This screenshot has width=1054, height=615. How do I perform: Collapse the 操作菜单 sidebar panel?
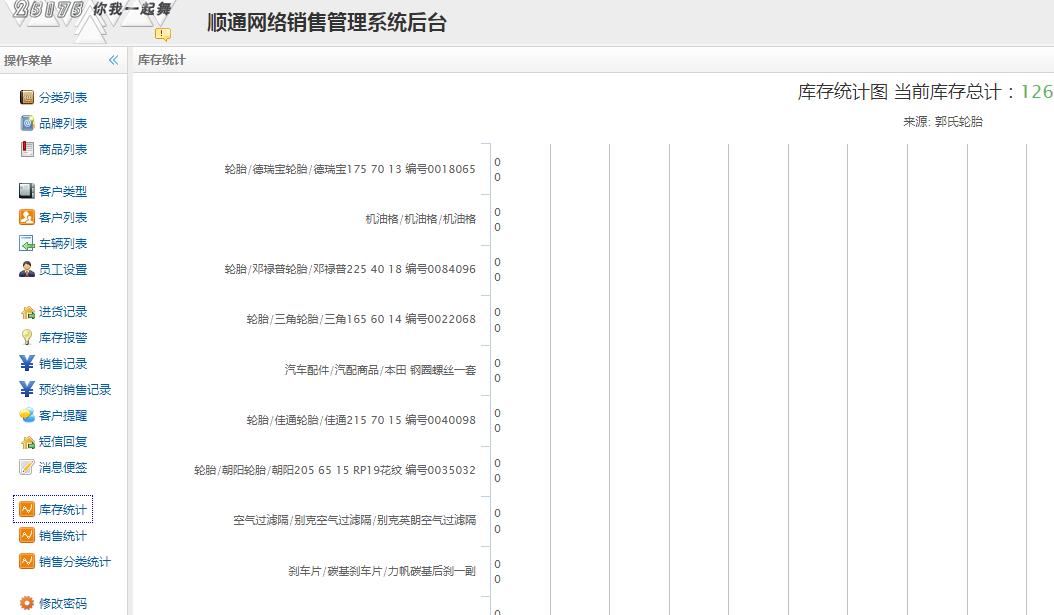click(x=113, y=61)
